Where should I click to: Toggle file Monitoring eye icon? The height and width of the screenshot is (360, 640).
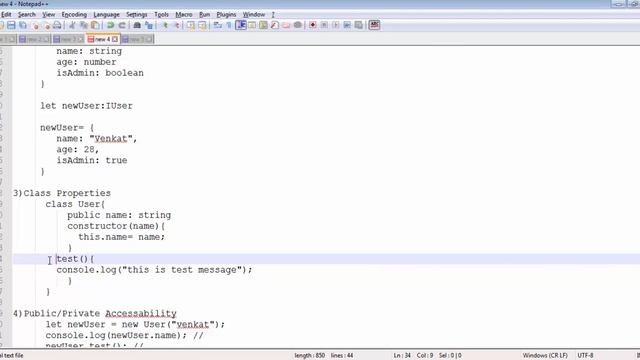pyautogui.click(x=298, y=25)
